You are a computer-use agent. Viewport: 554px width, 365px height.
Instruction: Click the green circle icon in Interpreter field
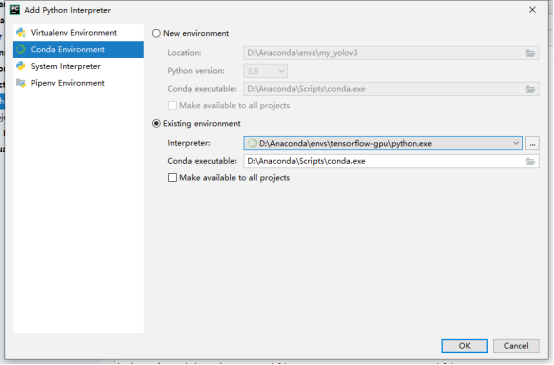pyautogui.click(x=252, y=143)
